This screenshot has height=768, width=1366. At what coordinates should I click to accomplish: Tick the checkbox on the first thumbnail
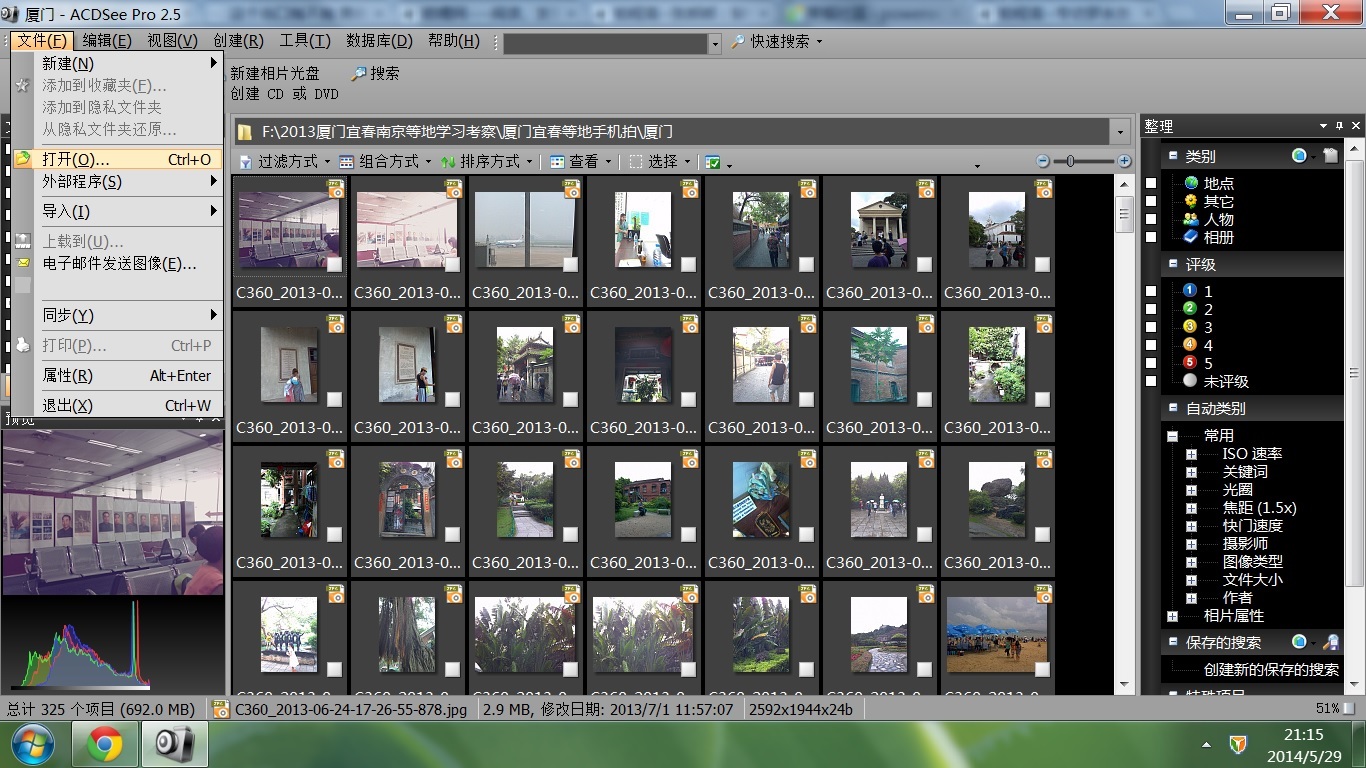334,265
